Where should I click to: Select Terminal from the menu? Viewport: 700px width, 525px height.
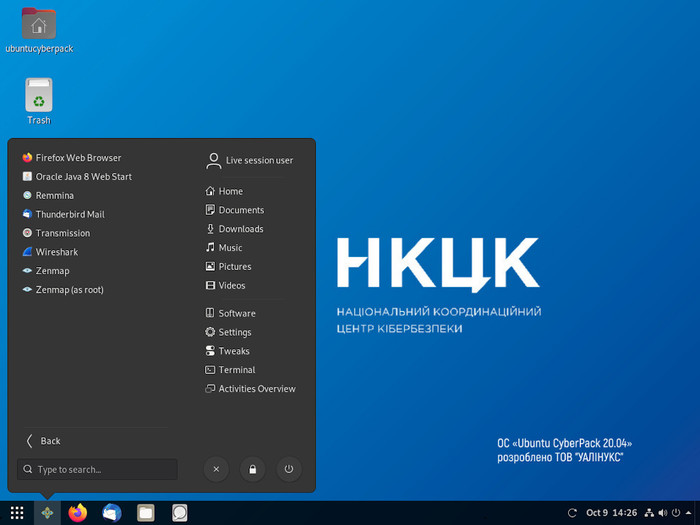236,370
